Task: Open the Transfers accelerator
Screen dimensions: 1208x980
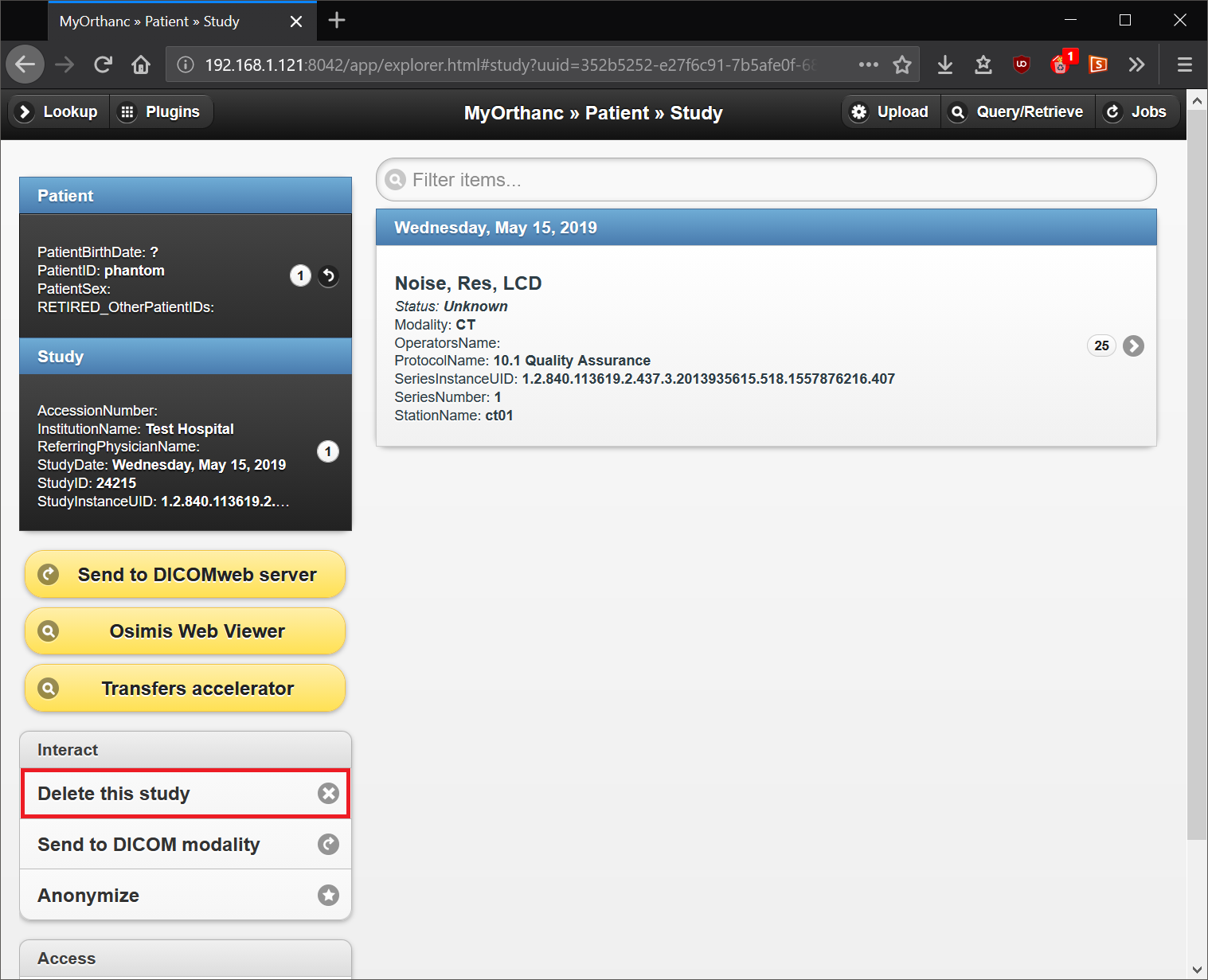Action: tap(185, 689)
